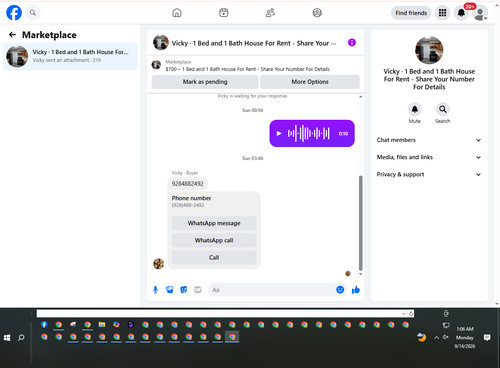Click the 9284882492 message bubble

[x=187, y=183]
